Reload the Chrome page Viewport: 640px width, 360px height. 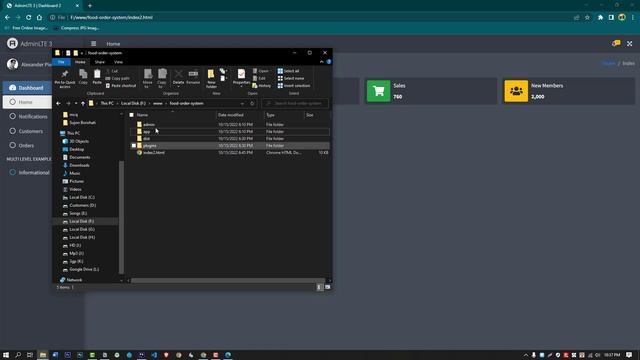[x=29, y=18]
